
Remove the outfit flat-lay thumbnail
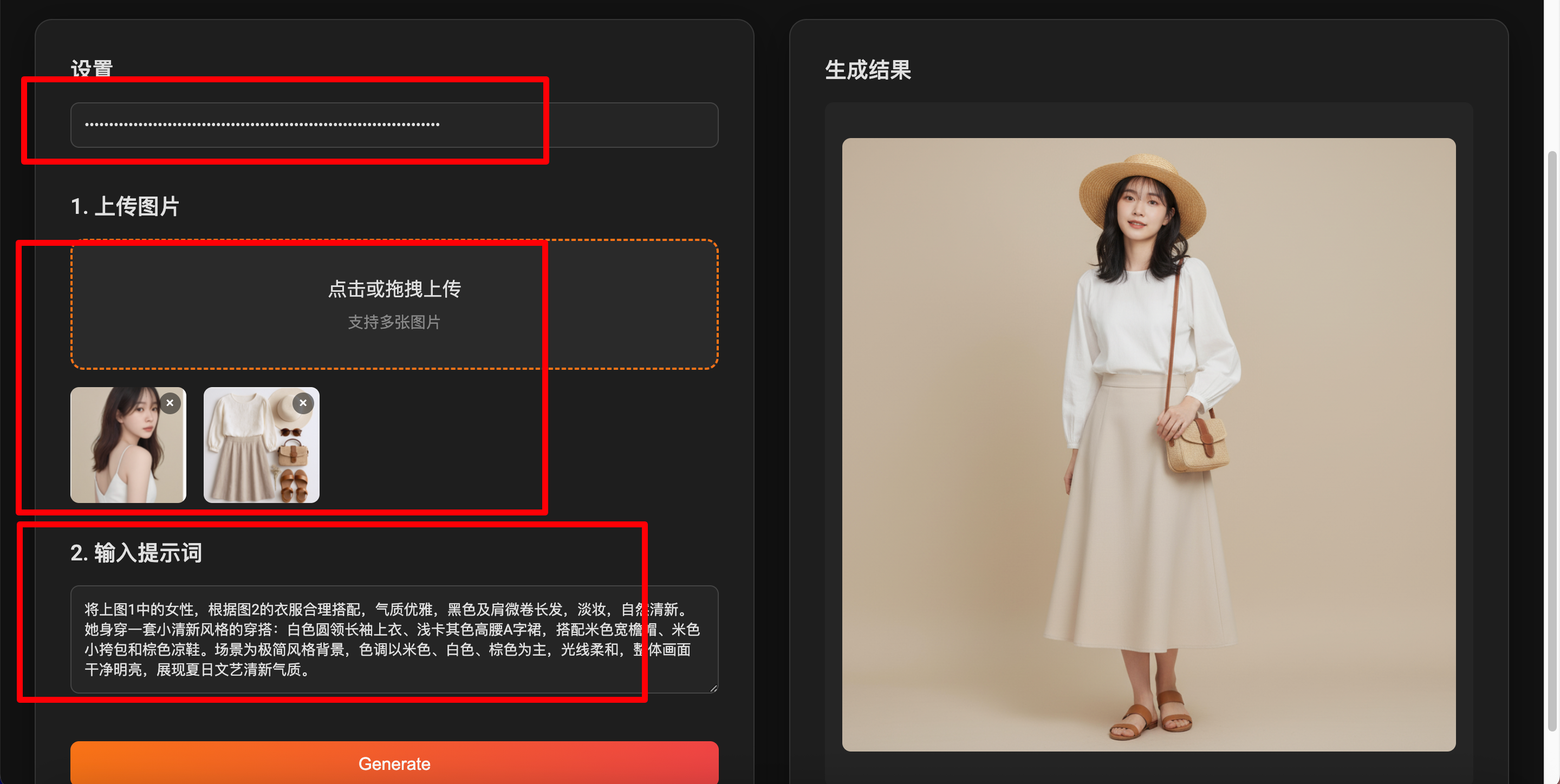click(303, 403)
